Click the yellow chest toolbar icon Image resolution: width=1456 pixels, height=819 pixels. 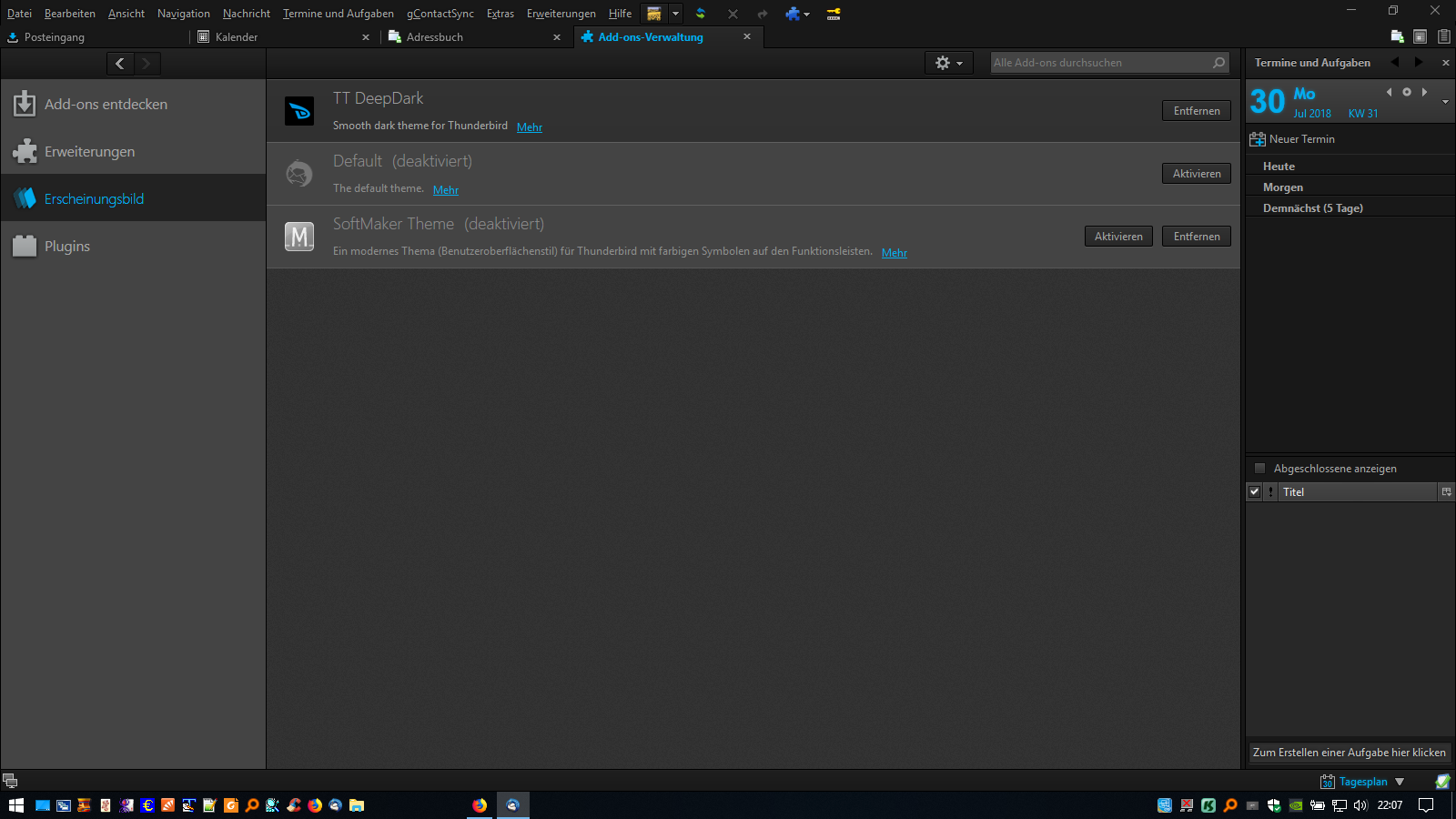click(653, 14)
